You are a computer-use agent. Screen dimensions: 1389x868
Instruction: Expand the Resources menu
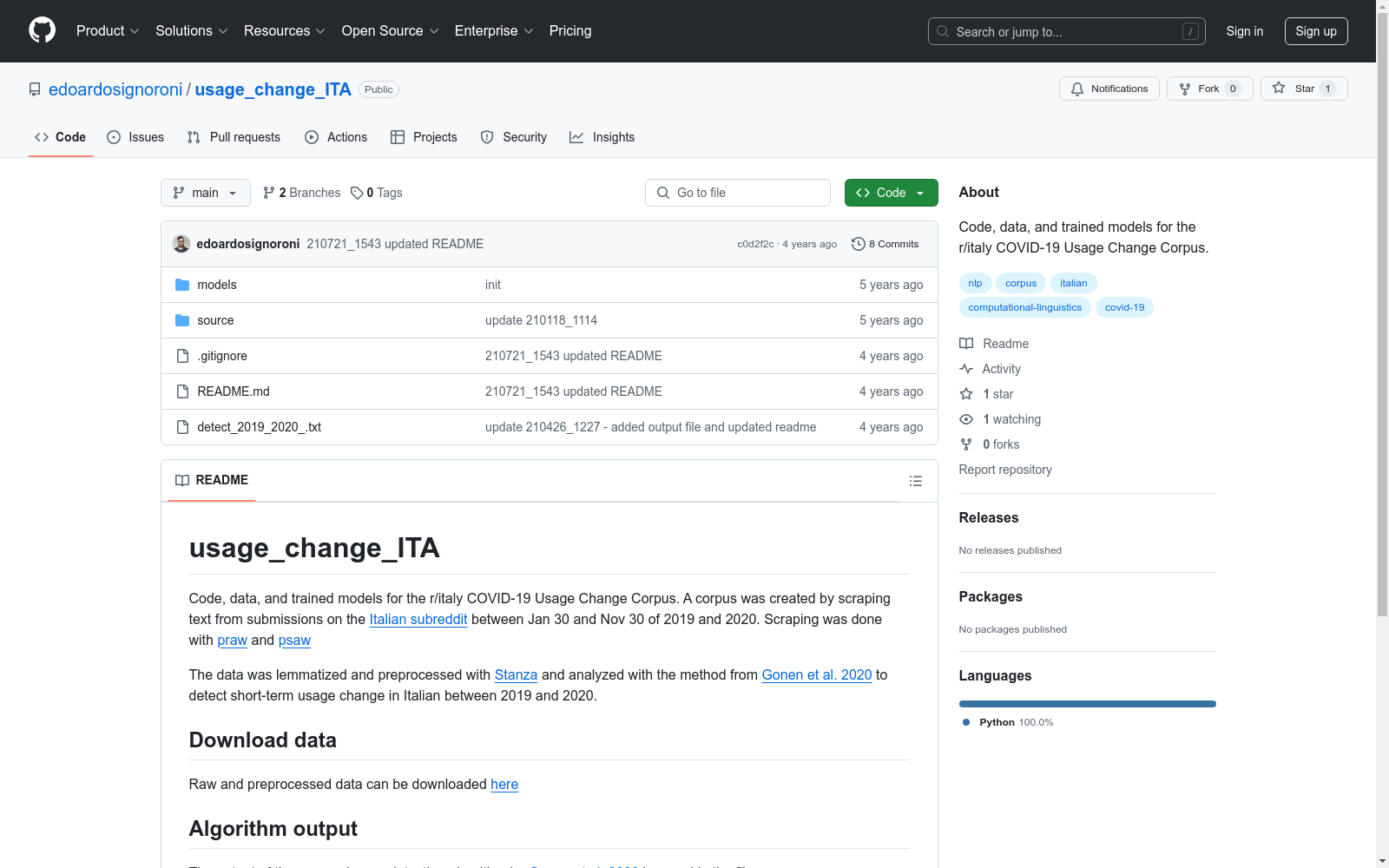pyautogui.click(x=284, y=31)
